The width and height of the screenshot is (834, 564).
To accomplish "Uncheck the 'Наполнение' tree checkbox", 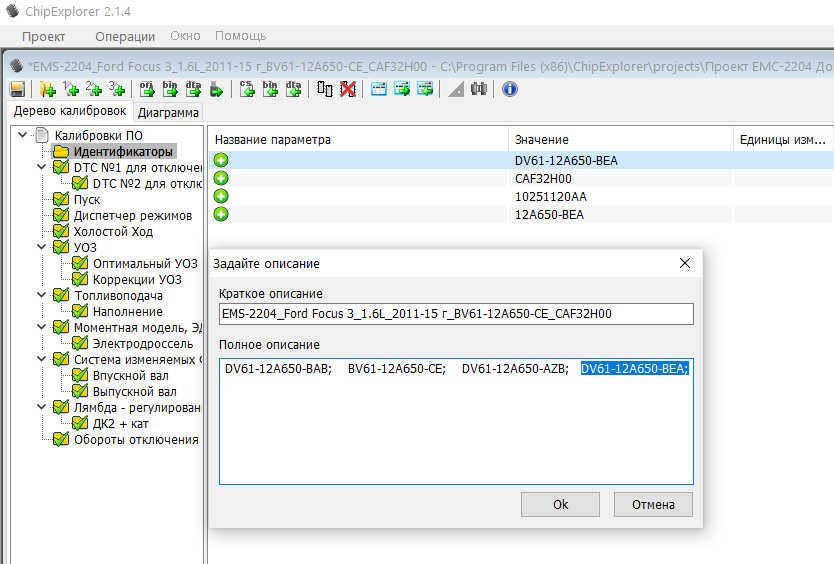I will pyautogui.click(x=80, y=312).
